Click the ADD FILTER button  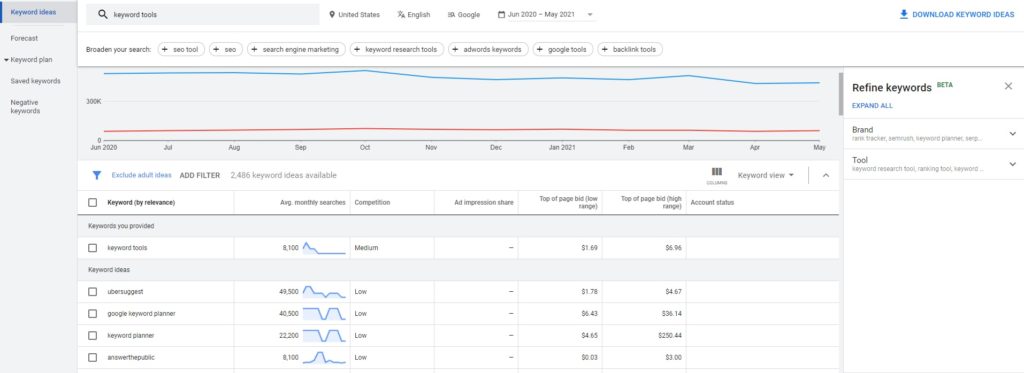click(x=200, y=175)
